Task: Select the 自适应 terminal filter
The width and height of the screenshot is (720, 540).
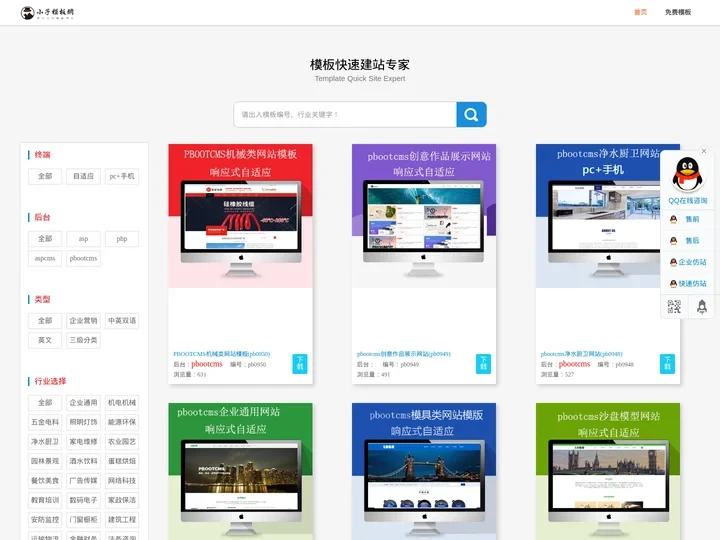Action: click(x=83, y=176)
